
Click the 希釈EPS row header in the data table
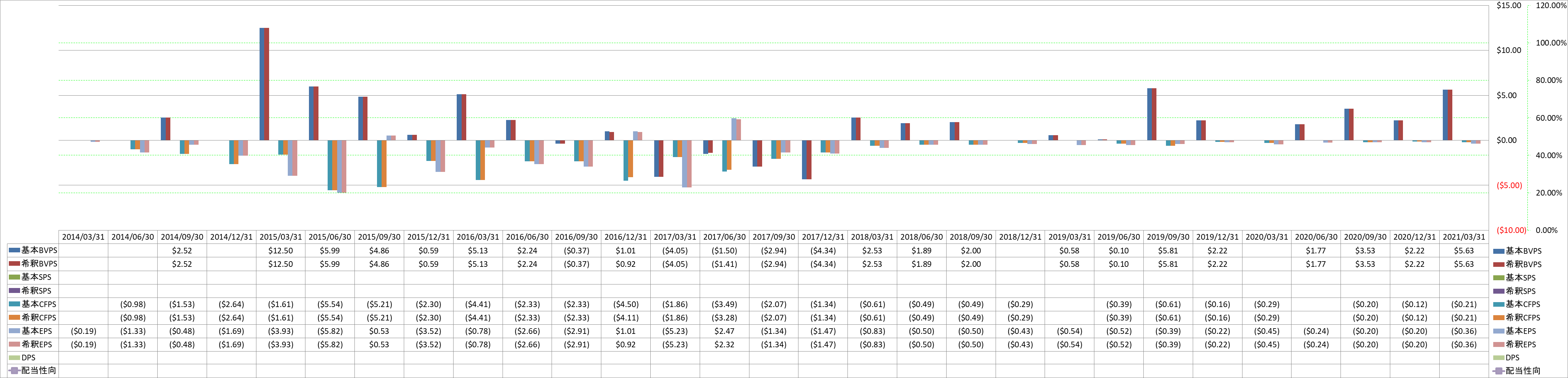[x=33, y=344]
